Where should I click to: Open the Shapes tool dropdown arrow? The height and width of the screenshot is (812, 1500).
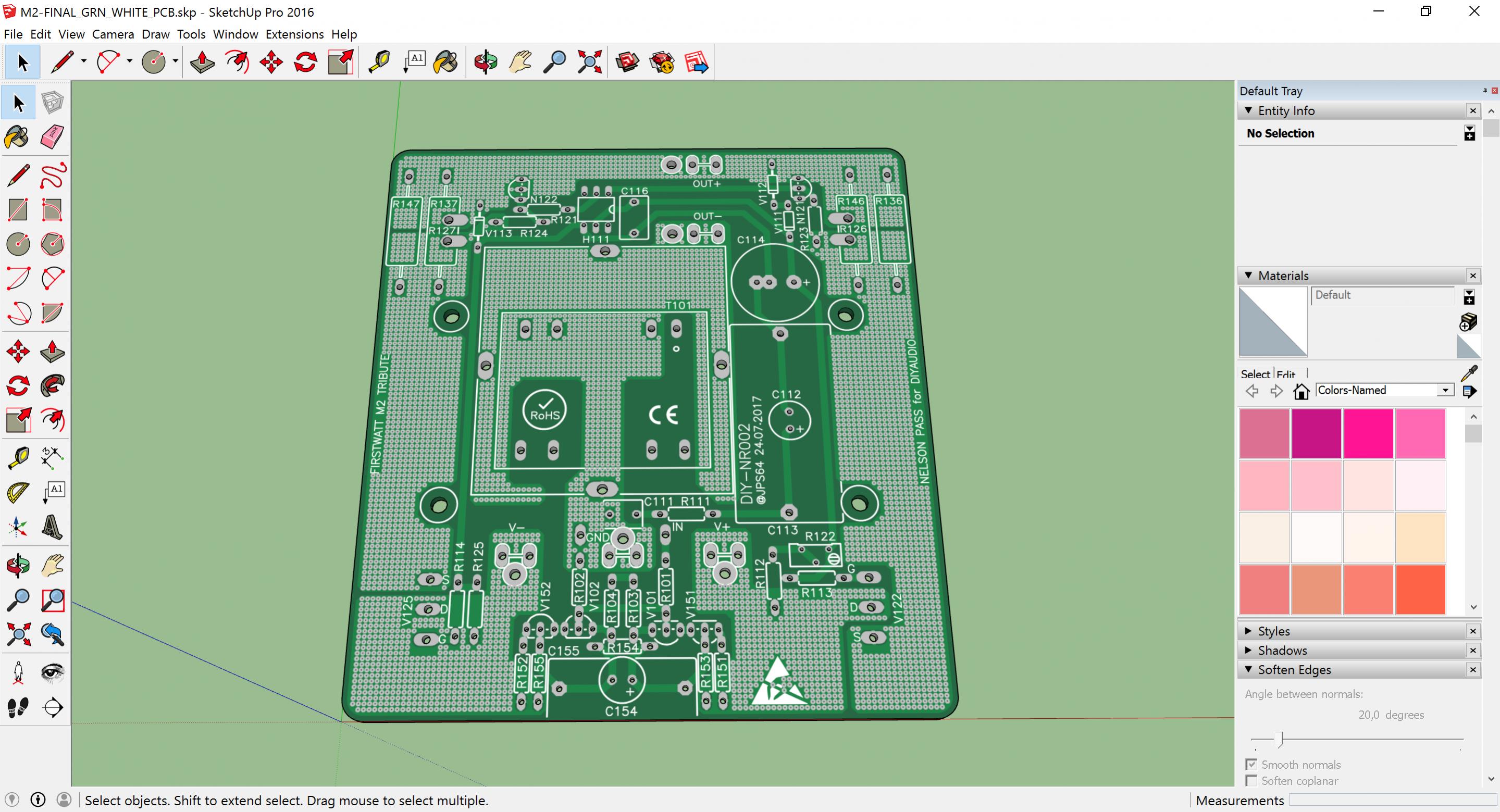(175, 61)
